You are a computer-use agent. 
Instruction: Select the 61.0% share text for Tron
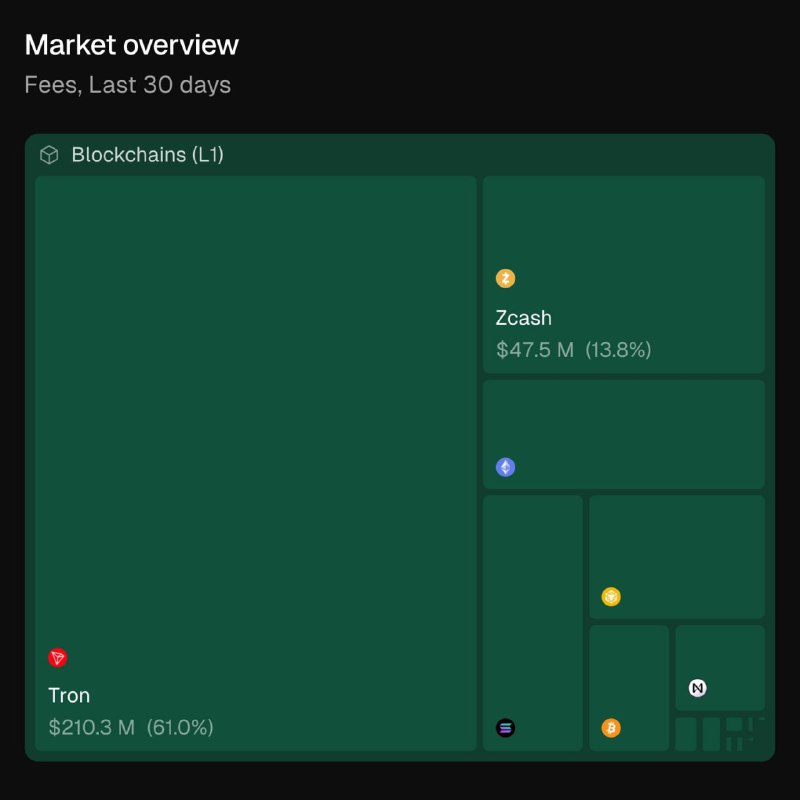point(180,727)
